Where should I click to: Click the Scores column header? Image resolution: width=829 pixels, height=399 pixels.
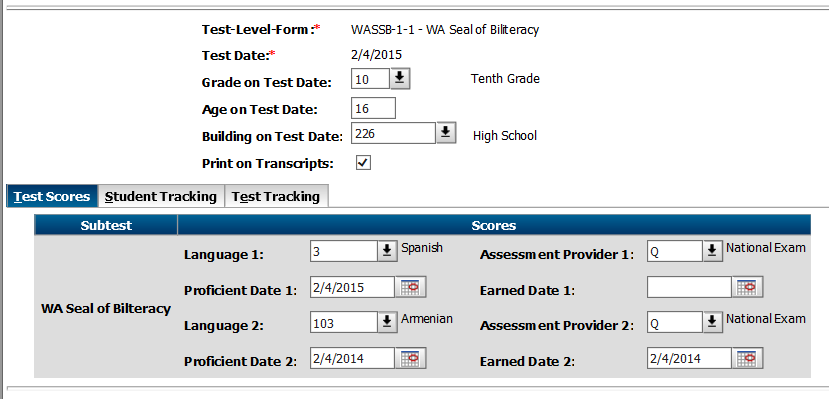tap(494, 225)
